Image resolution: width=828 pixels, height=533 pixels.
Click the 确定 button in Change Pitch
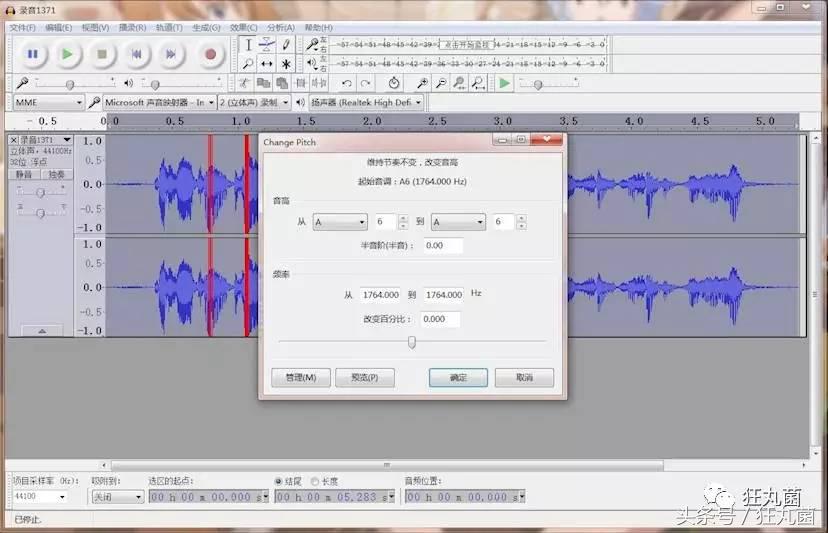[458, 378]
